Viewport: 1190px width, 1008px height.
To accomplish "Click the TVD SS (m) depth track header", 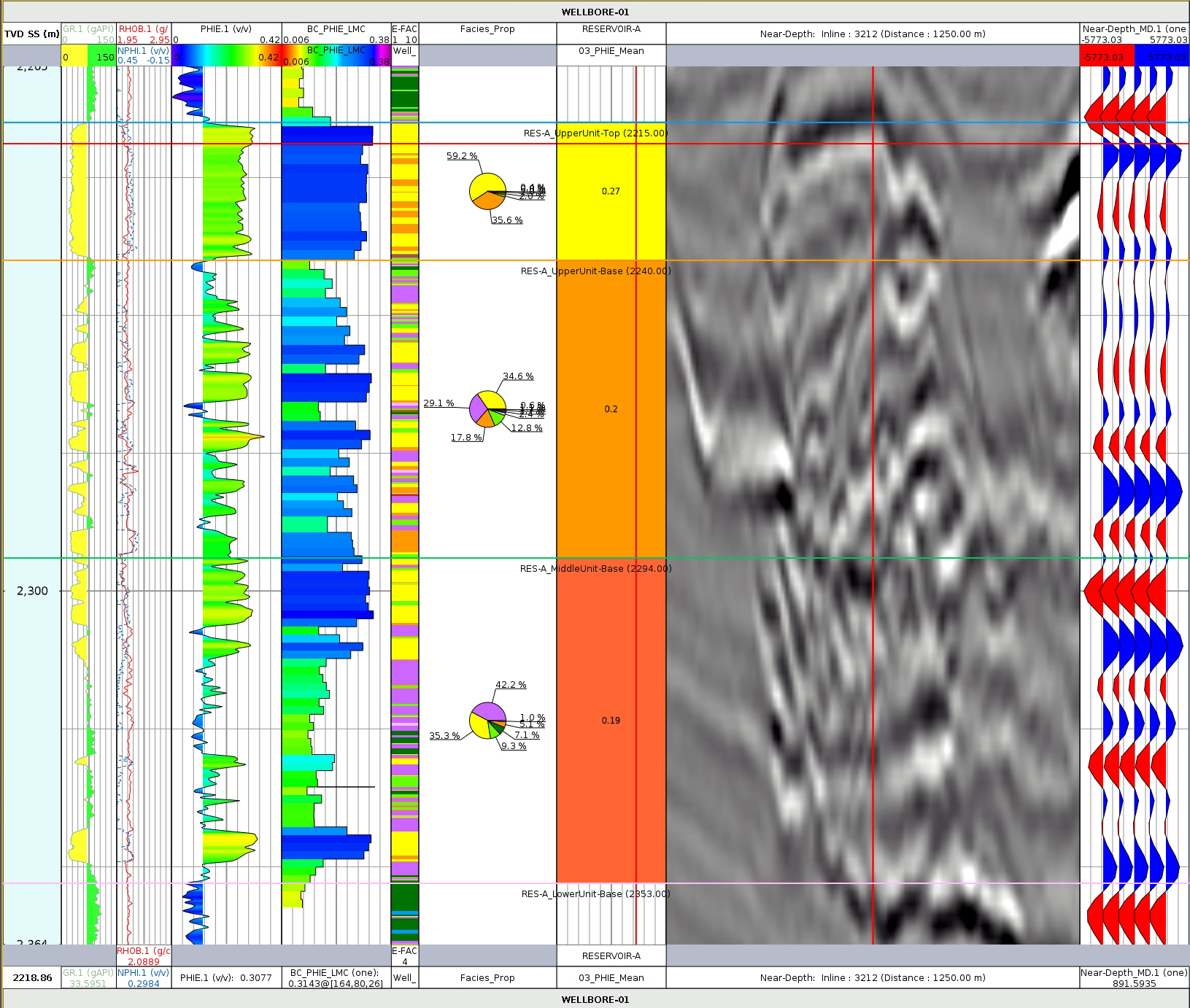I will [x=31, y=34].
